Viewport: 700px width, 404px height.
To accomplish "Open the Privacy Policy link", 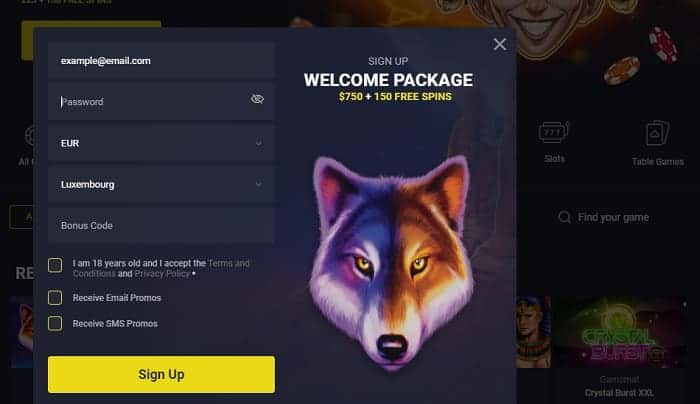I will (x=162, y=274).
